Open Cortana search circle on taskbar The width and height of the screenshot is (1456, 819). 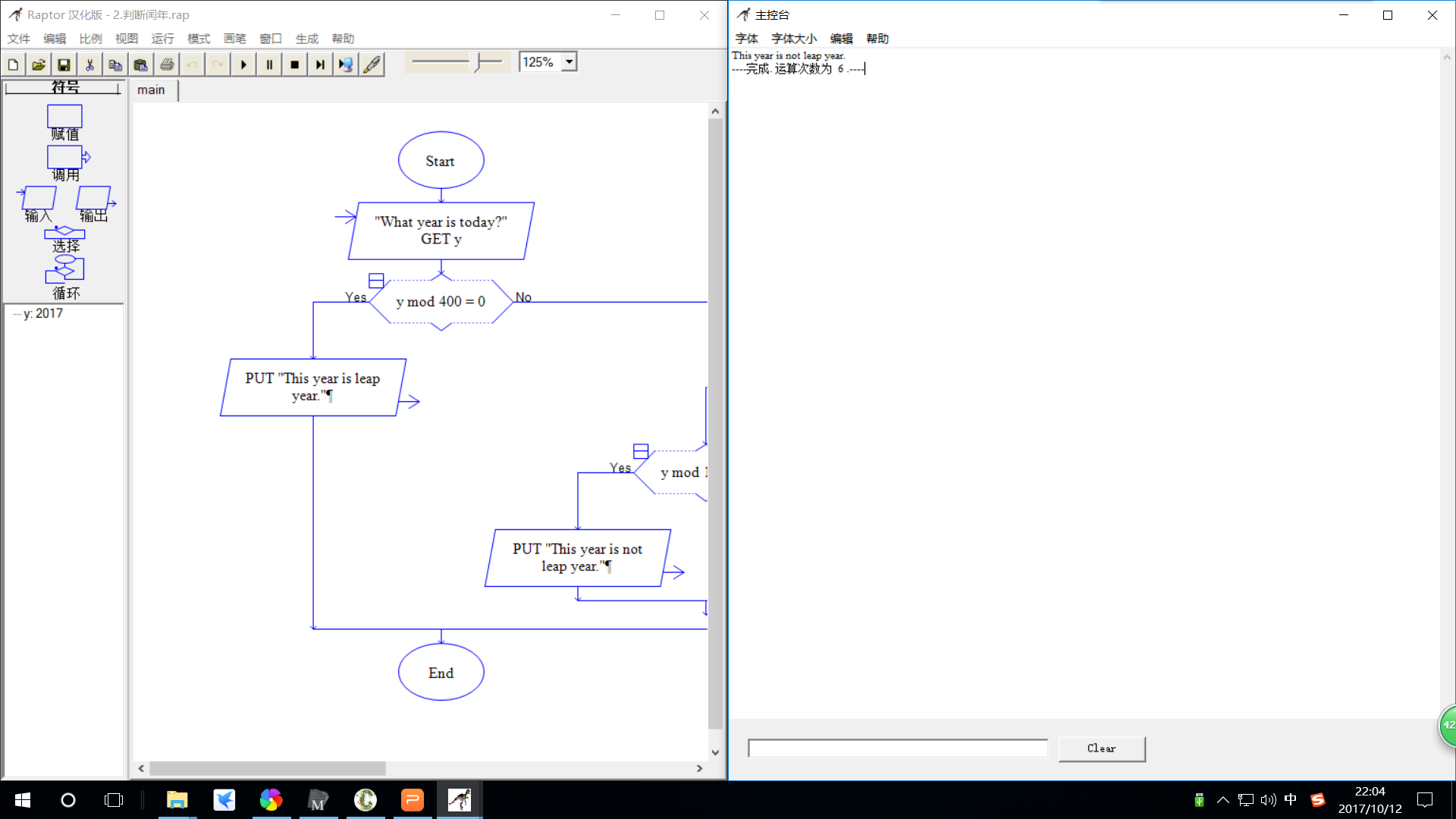pos(68,800)
